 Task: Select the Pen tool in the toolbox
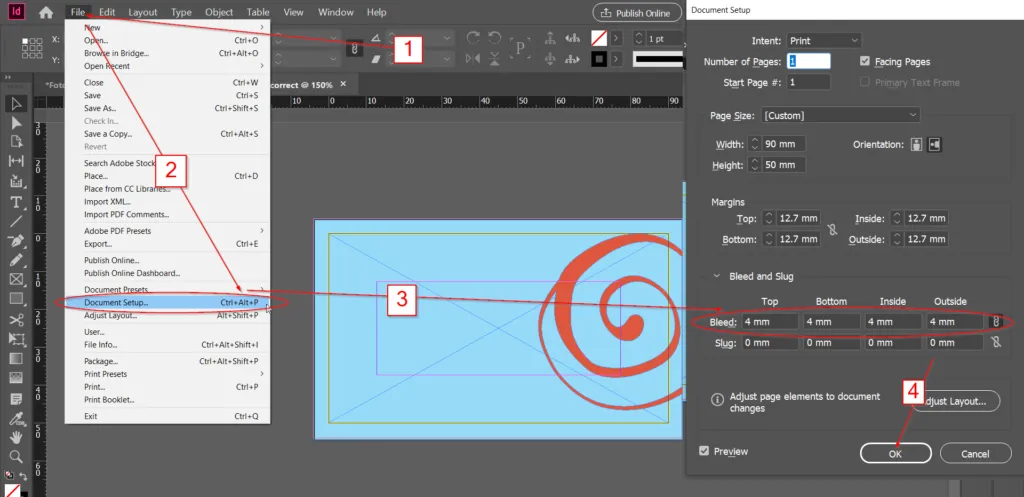coord(16,241)
